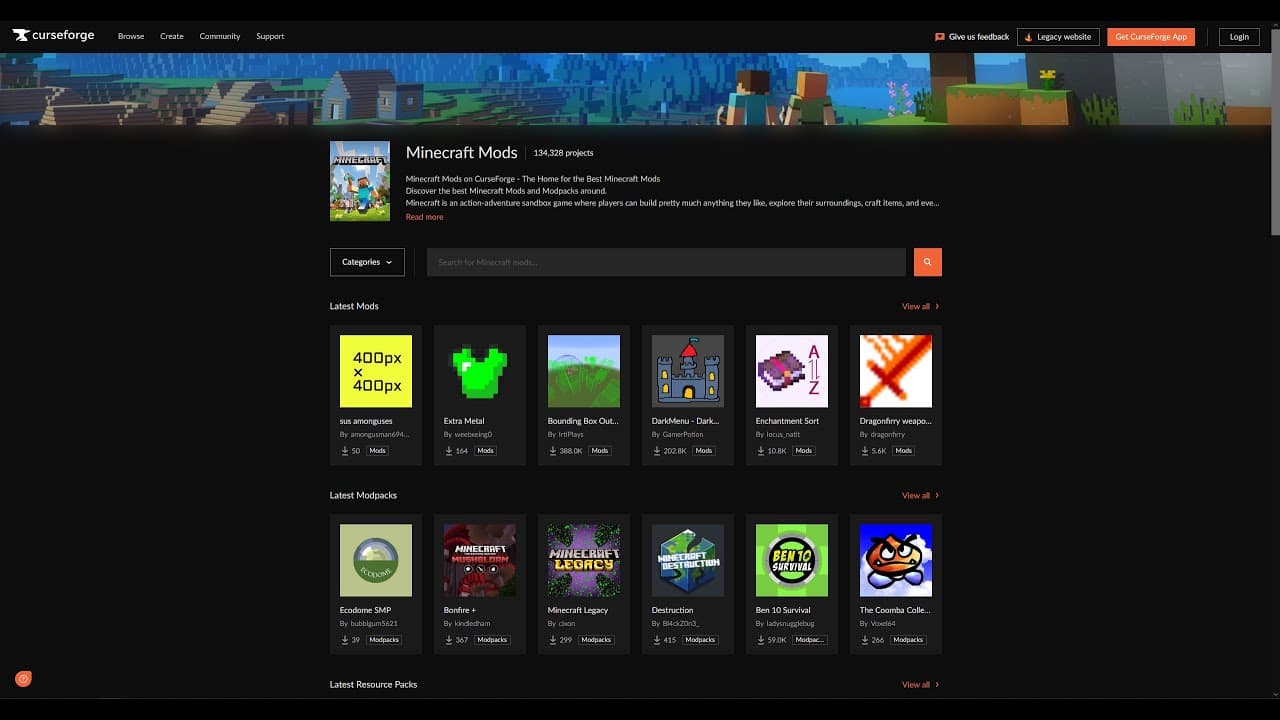Expand the Categories dropdown
Image resolution: width=1280 pixels, height=720 pixels.
point(367,262)
